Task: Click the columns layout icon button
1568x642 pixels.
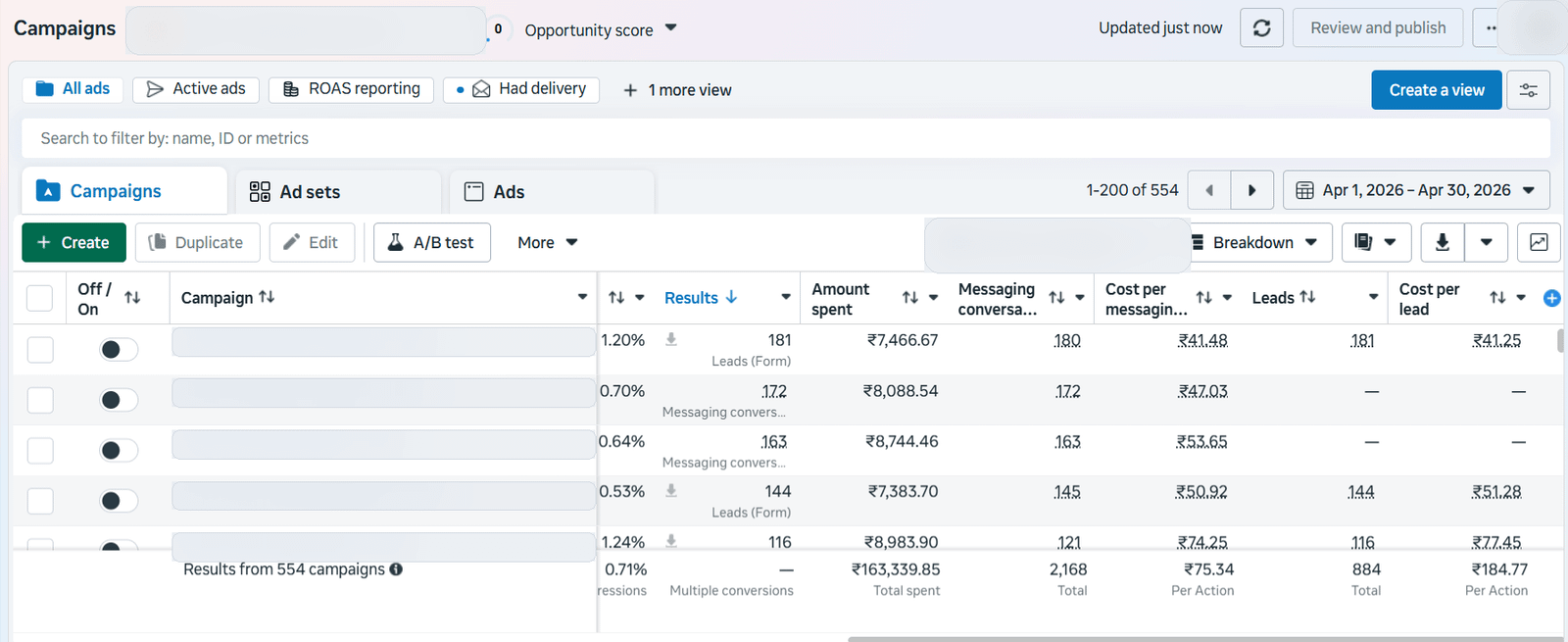Action: (x=1376, y=242)
